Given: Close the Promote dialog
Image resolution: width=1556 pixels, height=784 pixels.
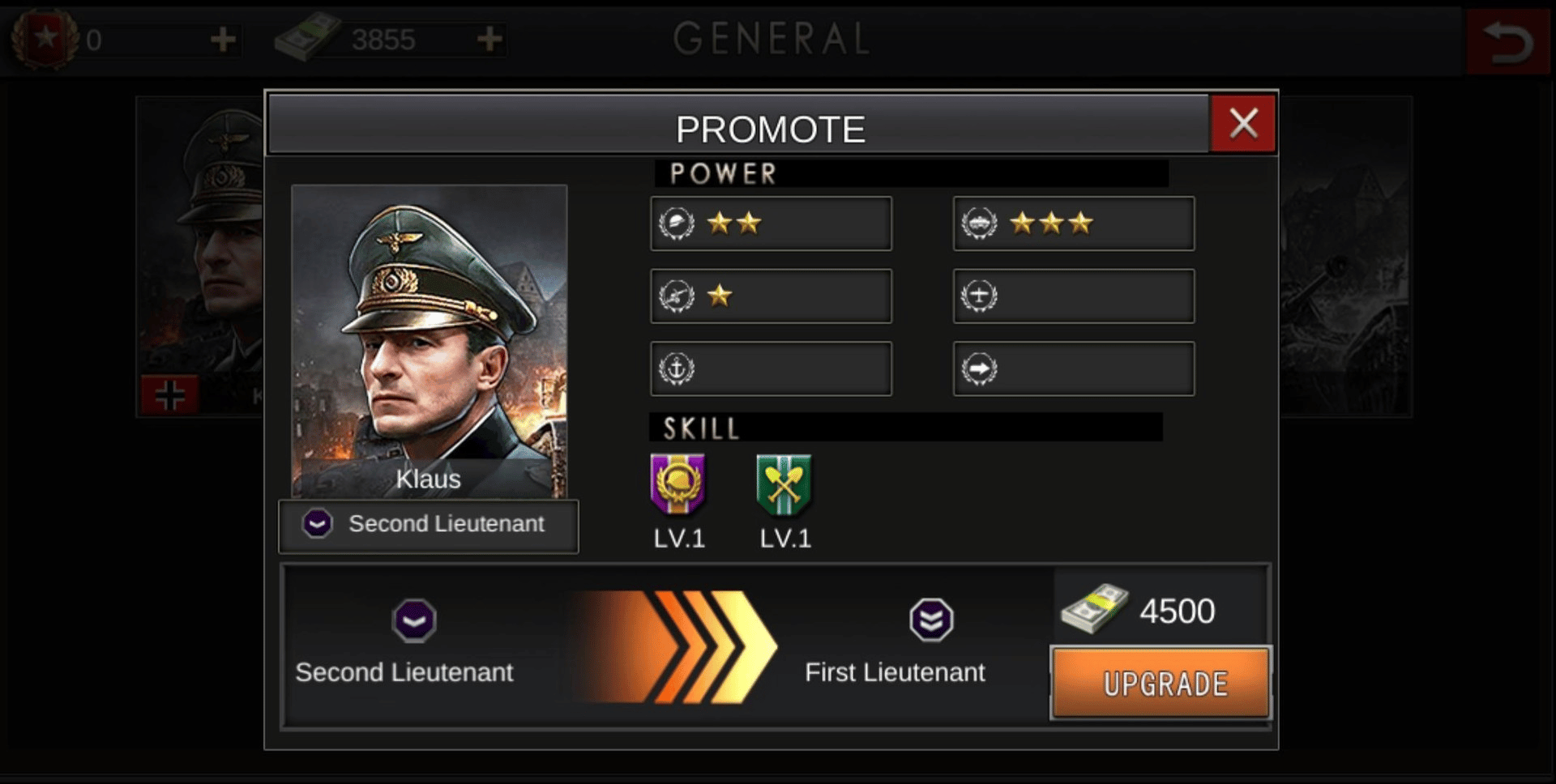Looking at the screenshot, I should [1243, 124].
